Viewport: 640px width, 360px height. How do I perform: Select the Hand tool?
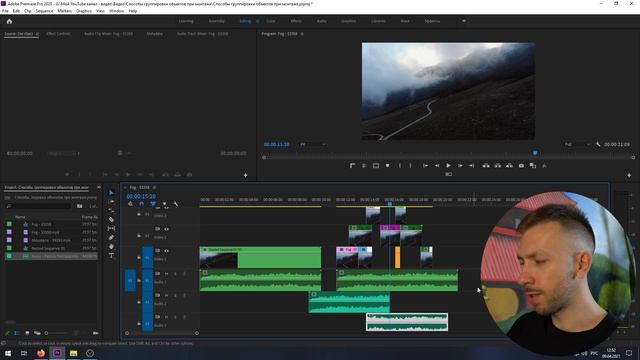pos(111,247)
